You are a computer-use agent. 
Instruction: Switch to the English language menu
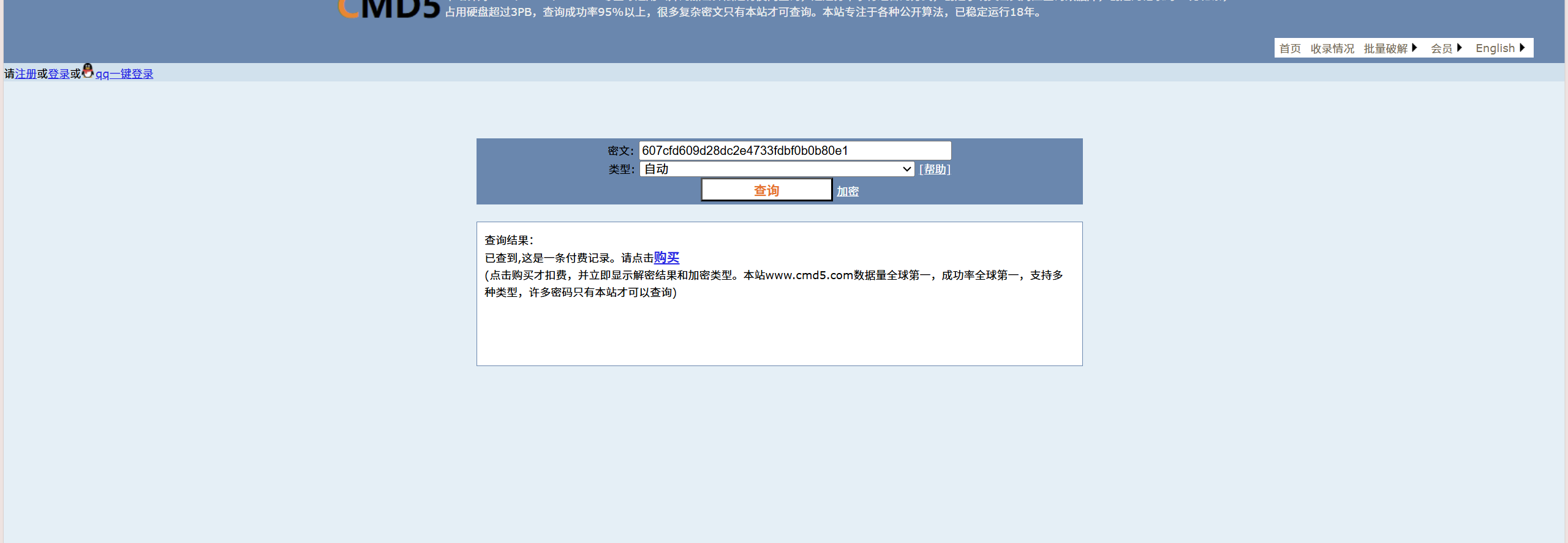pyautogui.click(x=1500, y=48)
